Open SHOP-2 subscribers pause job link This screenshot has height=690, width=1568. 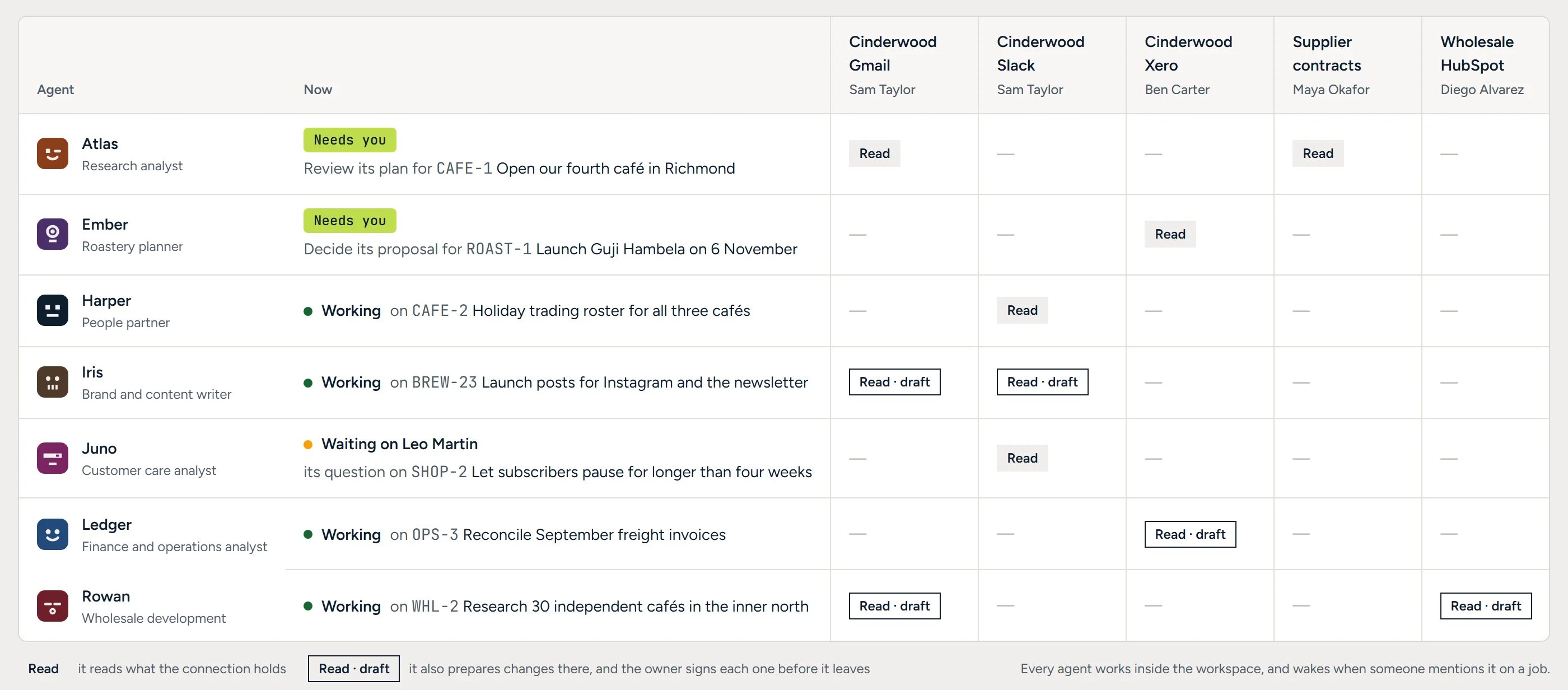tap(611, 472)
